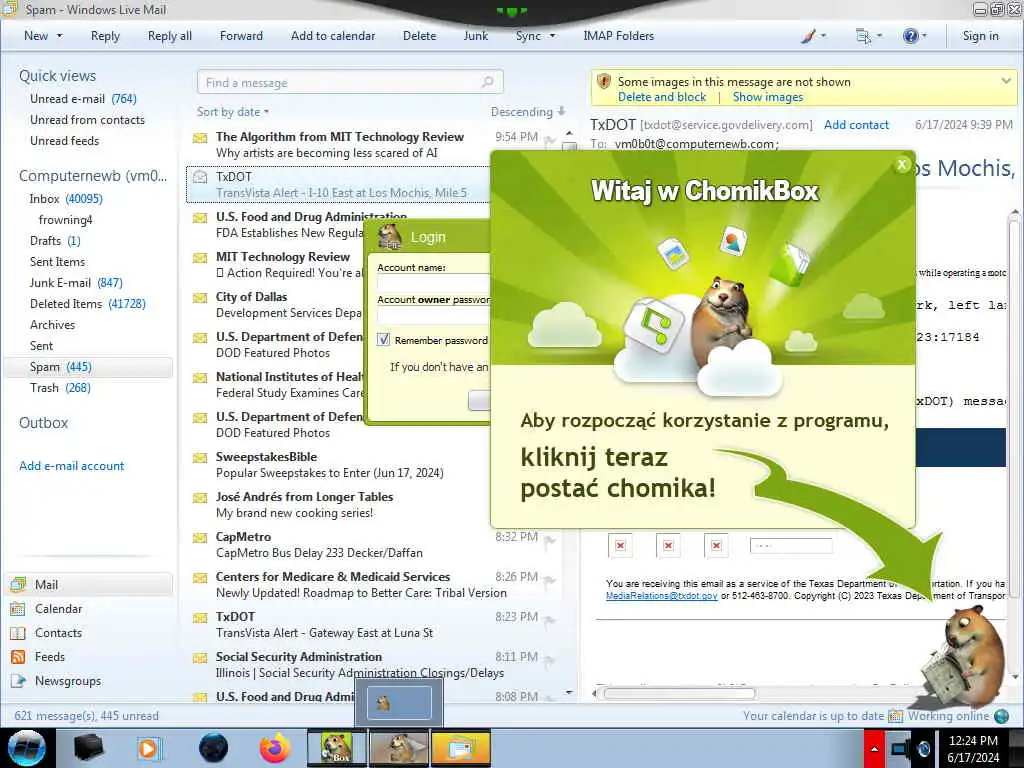Click Add e-mail account link
Viewport: 1024px width, 768px height.
(x=72, y=466)
